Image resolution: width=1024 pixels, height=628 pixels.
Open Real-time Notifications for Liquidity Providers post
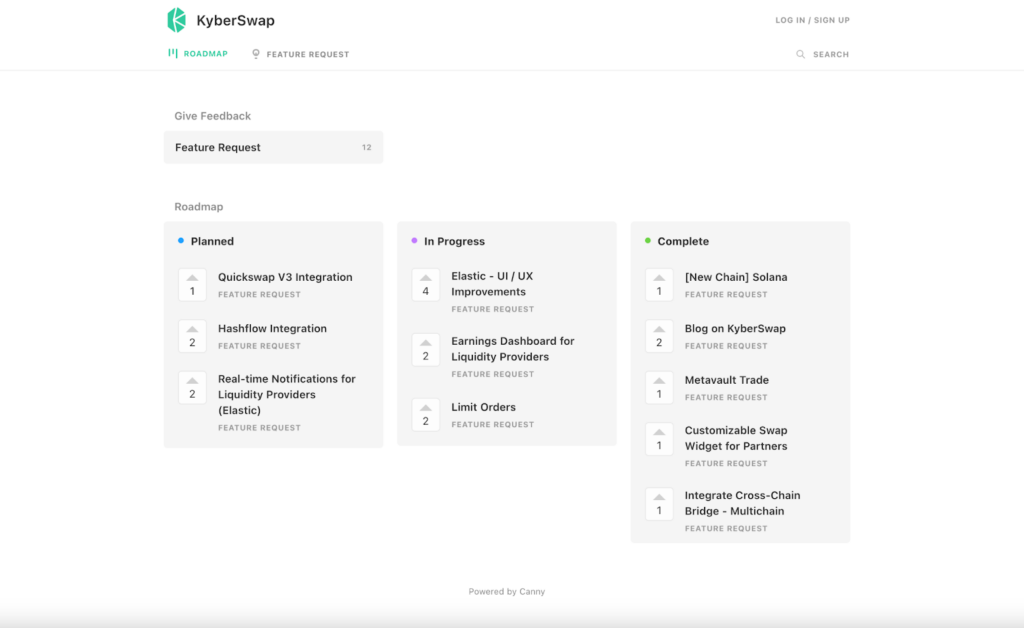tap(287, 394)
